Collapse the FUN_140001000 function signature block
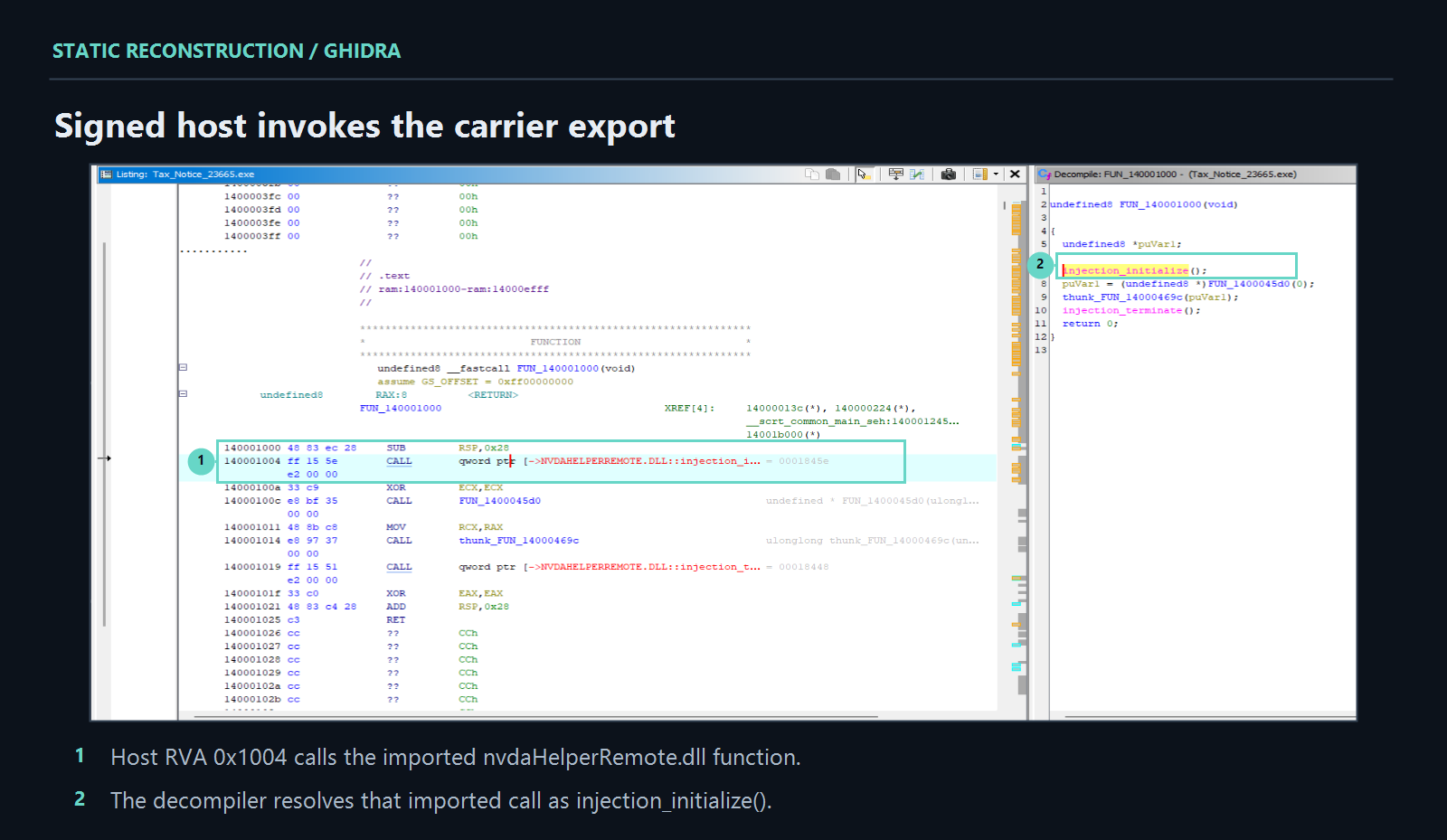The image size is (1447, 840). point(183,368)
